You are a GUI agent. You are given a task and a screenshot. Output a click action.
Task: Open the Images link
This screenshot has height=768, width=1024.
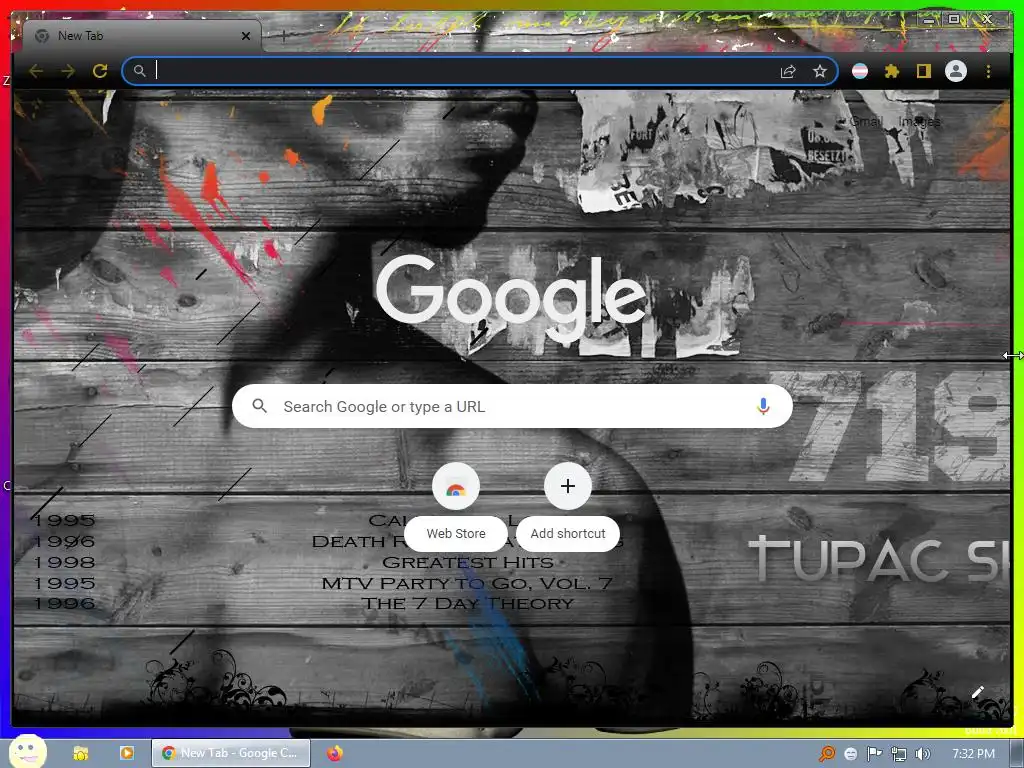919,121
